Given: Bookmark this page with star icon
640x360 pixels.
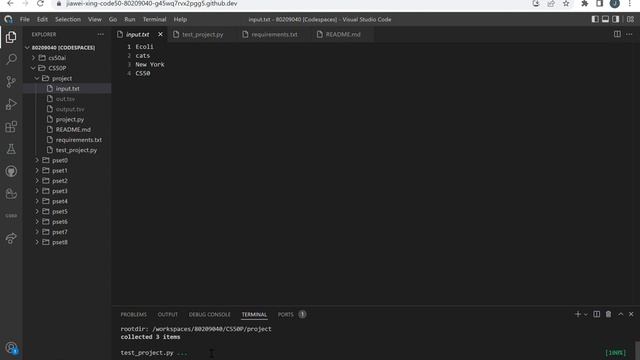Looking at the screenshot, I should click(x=566, y=4).
